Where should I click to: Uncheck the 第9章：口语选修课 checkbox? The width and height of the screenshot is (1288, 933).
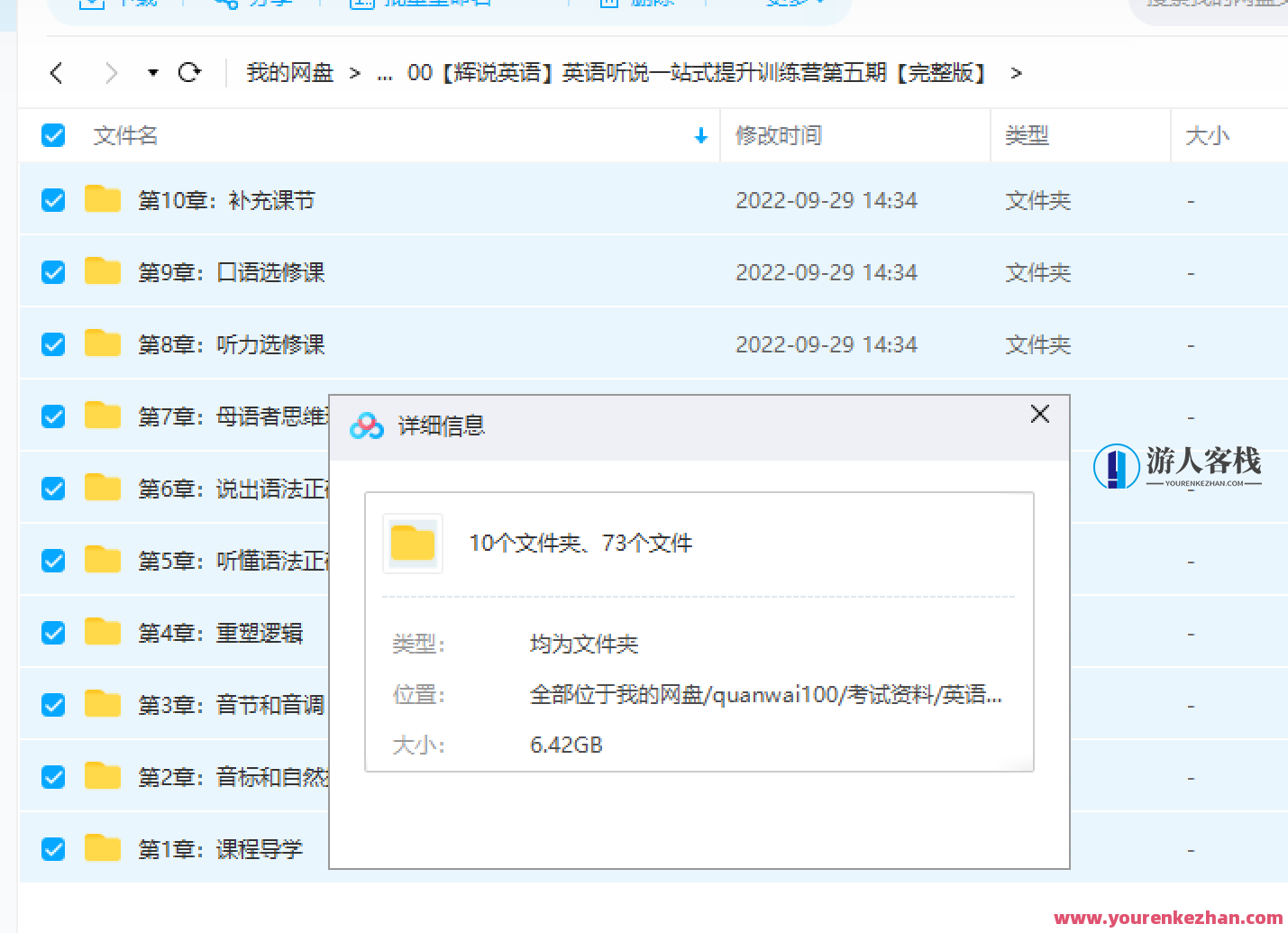53,272
